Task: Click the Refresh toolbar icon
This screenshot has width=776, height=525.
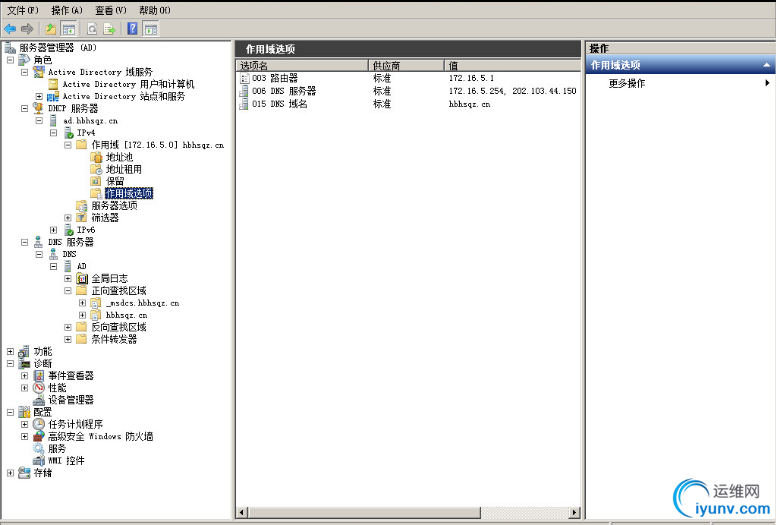Action: pos(92,29)
